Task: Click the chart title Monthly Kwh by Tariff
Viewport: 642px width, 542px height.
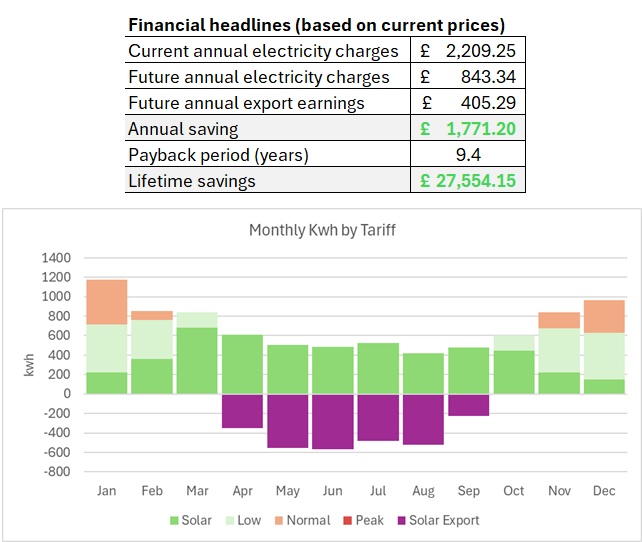Action: [322, 230]
